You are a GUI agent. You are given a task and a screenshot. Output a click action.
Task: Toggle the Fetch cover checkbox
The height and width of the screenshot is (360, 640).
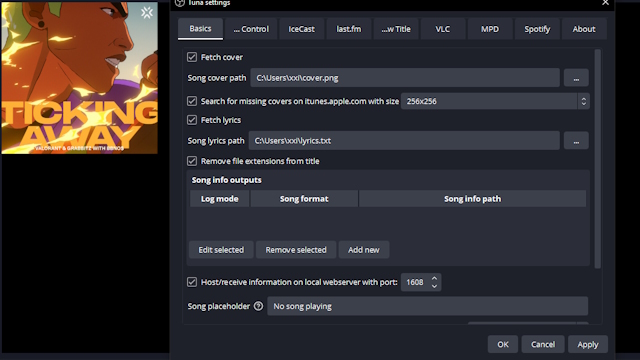192,57
